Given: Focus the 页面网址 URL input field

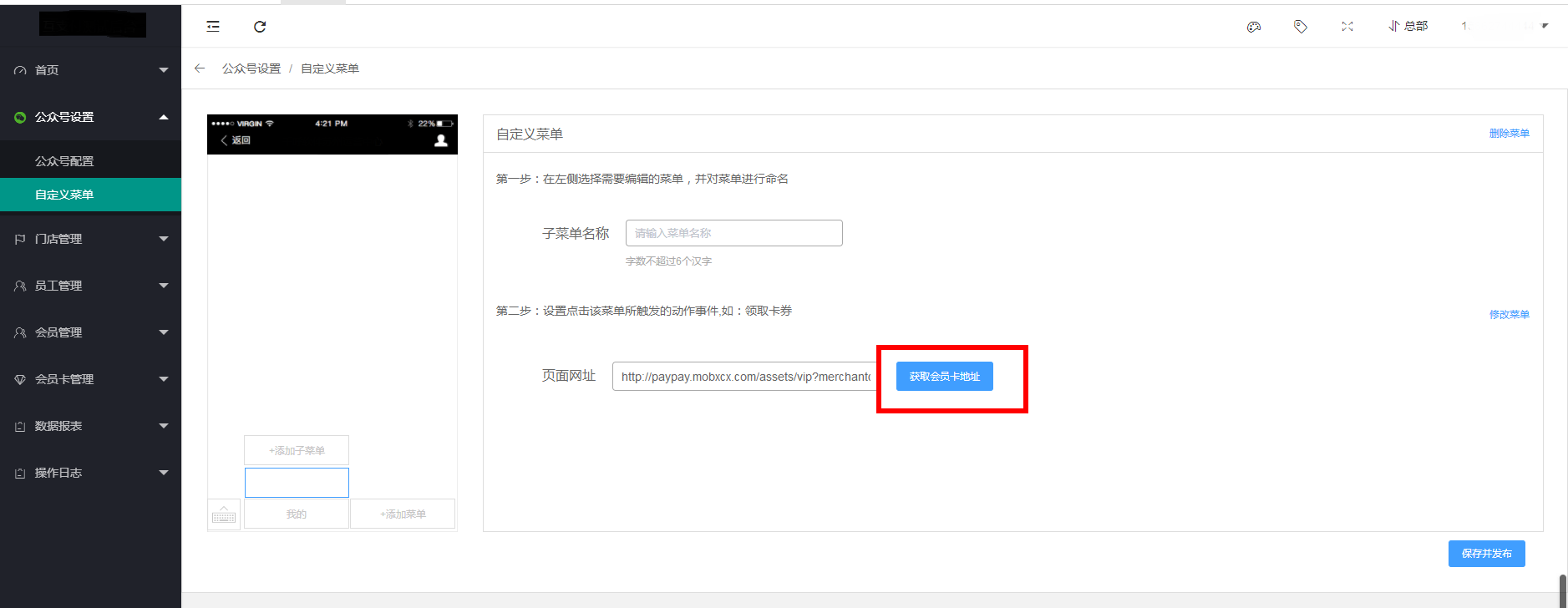Looking at the screenshot, I should 747,377.
